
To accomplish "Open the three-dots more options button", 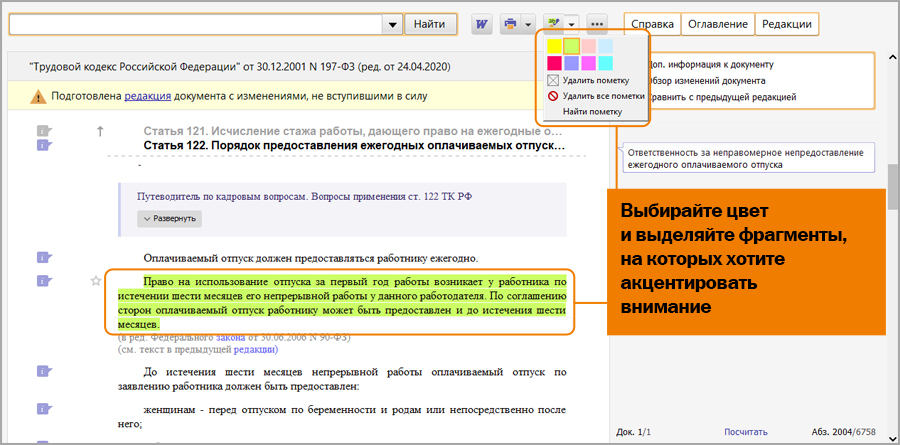I will pyautogui.click(x=597, y=23).
